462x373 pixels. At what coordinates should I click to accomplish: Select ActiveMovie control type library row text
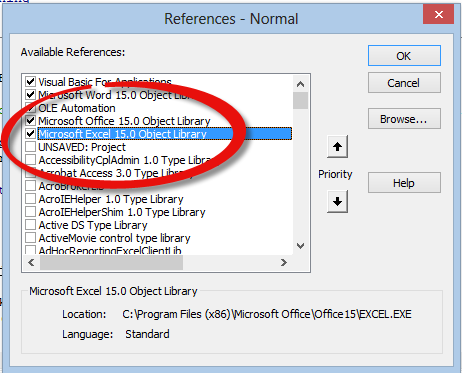114,238
